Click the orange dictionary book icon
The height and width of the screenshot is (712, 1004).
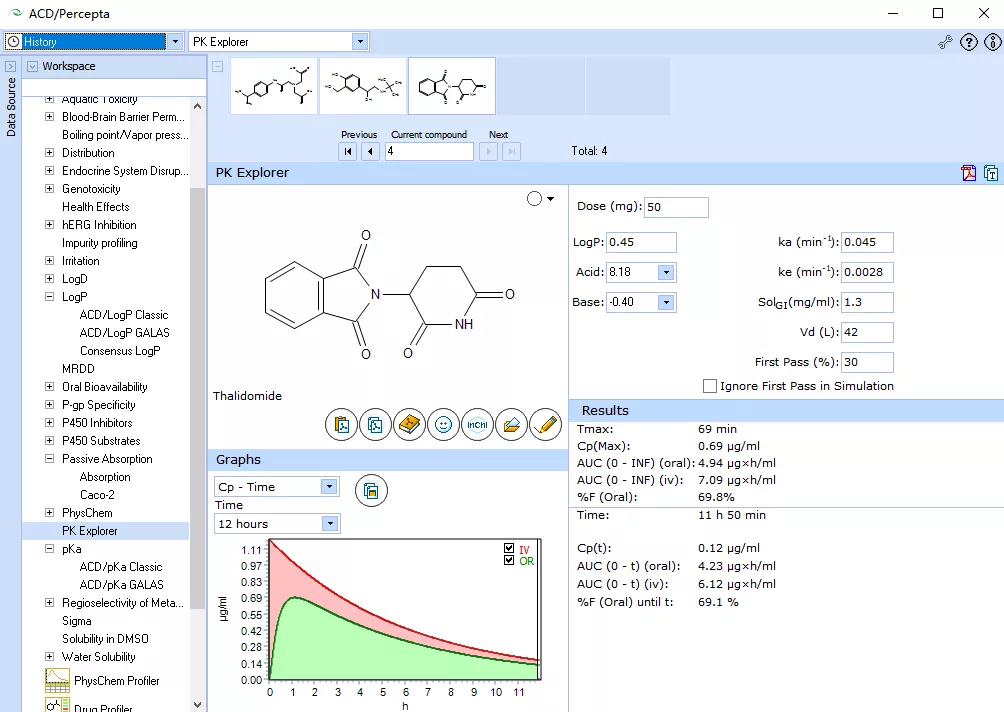pyautogui.click(x=408, y=425)
